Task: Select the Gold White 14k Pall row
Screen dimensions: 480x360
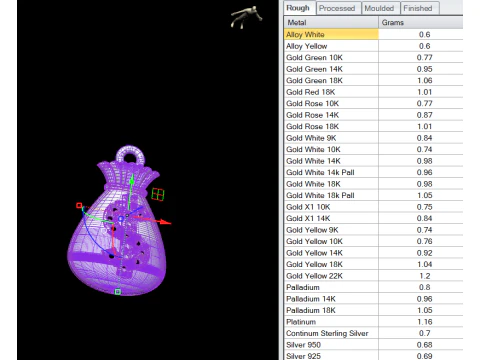Action: tap(374, 172)
